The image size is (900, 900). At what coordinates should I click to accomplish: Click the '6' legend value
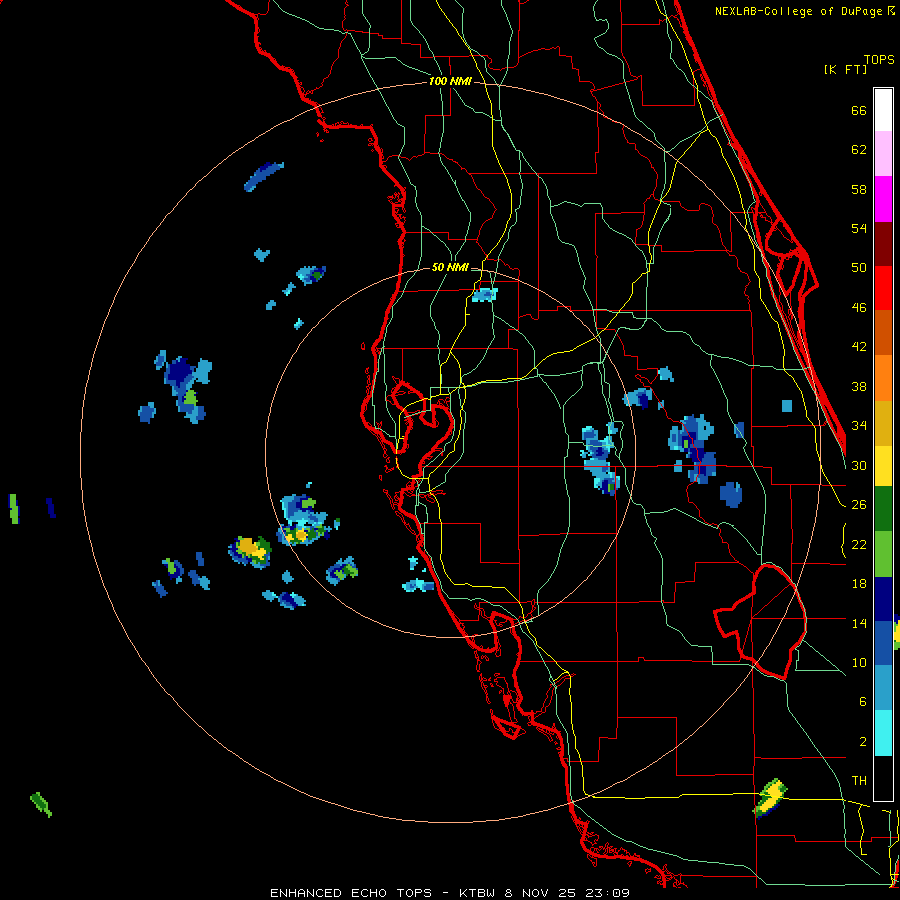(863, 701)
